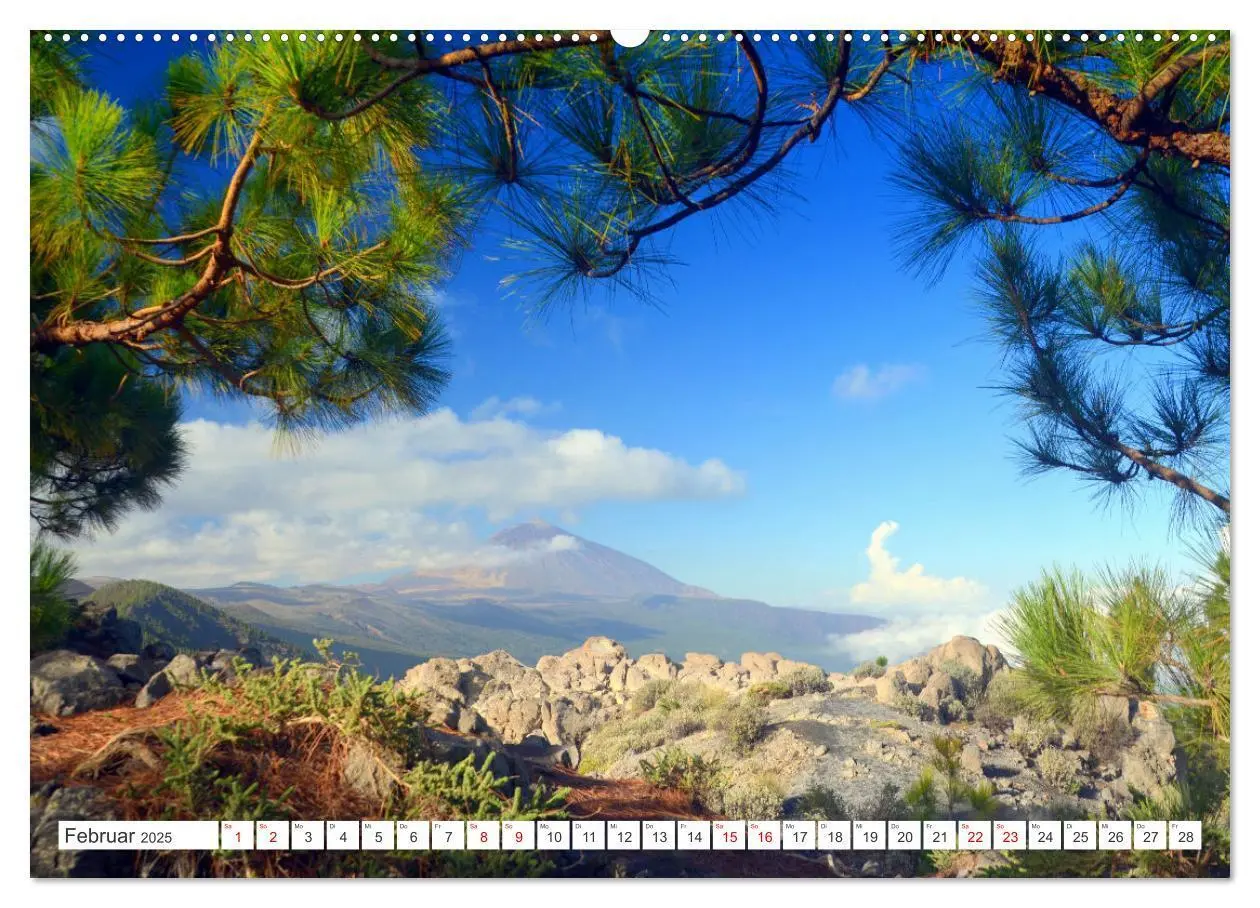Select date cell 25 in the calendar strip
The height and width of the screenshot is (908, 1260).
point(1079,836)
